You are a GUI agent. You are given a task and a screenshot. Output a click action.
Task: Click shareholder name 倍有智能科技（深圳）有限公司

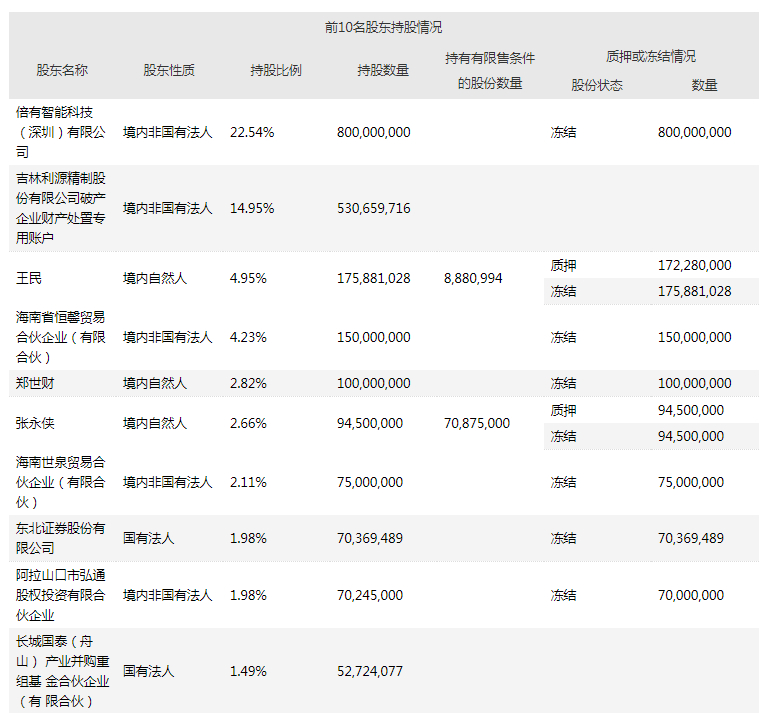point(61,132)
